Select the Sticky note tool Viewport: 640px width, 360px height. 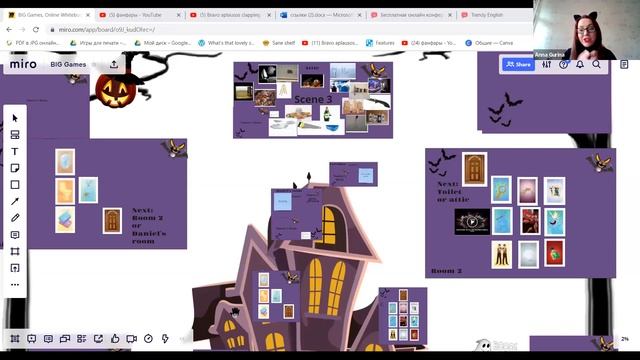point(15,168)
